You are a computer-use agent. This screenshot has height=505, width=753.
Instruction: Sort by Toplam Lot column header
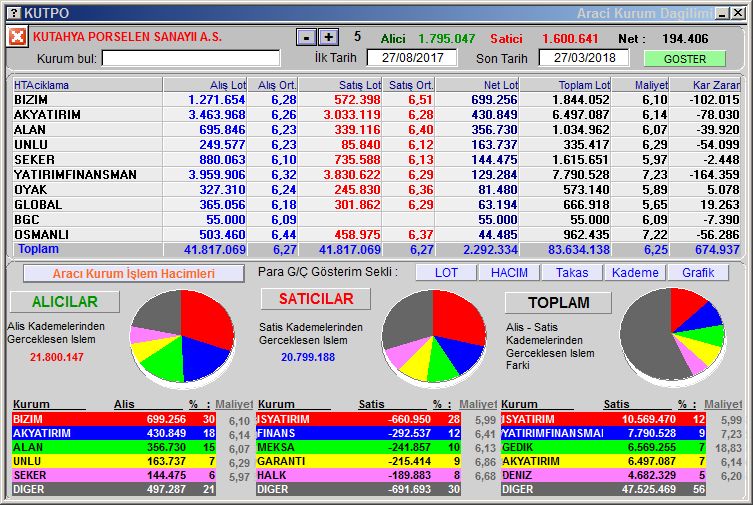coord(566,85)
